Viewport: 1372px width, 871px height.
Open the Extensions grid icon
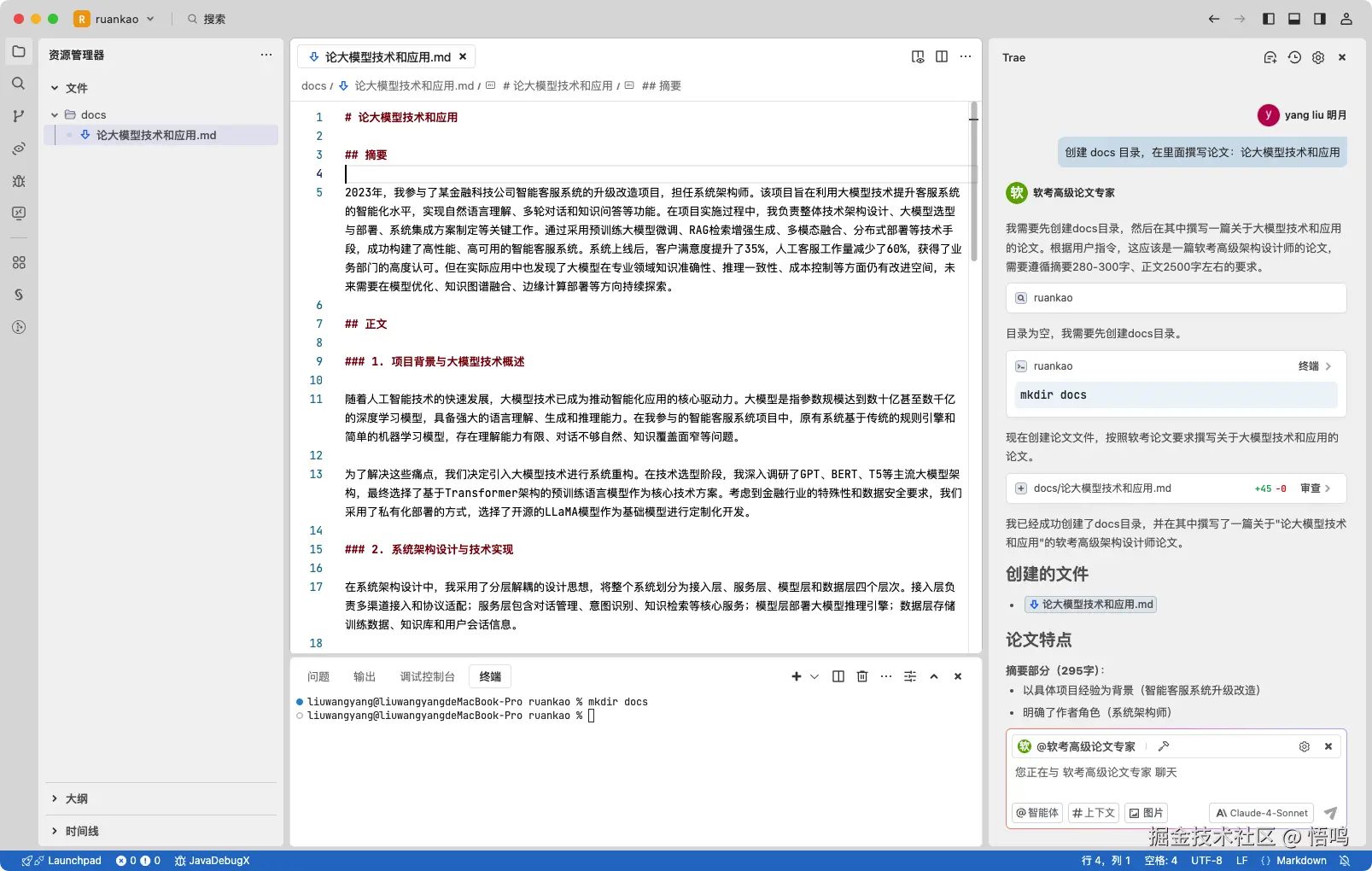coord(19,262)
